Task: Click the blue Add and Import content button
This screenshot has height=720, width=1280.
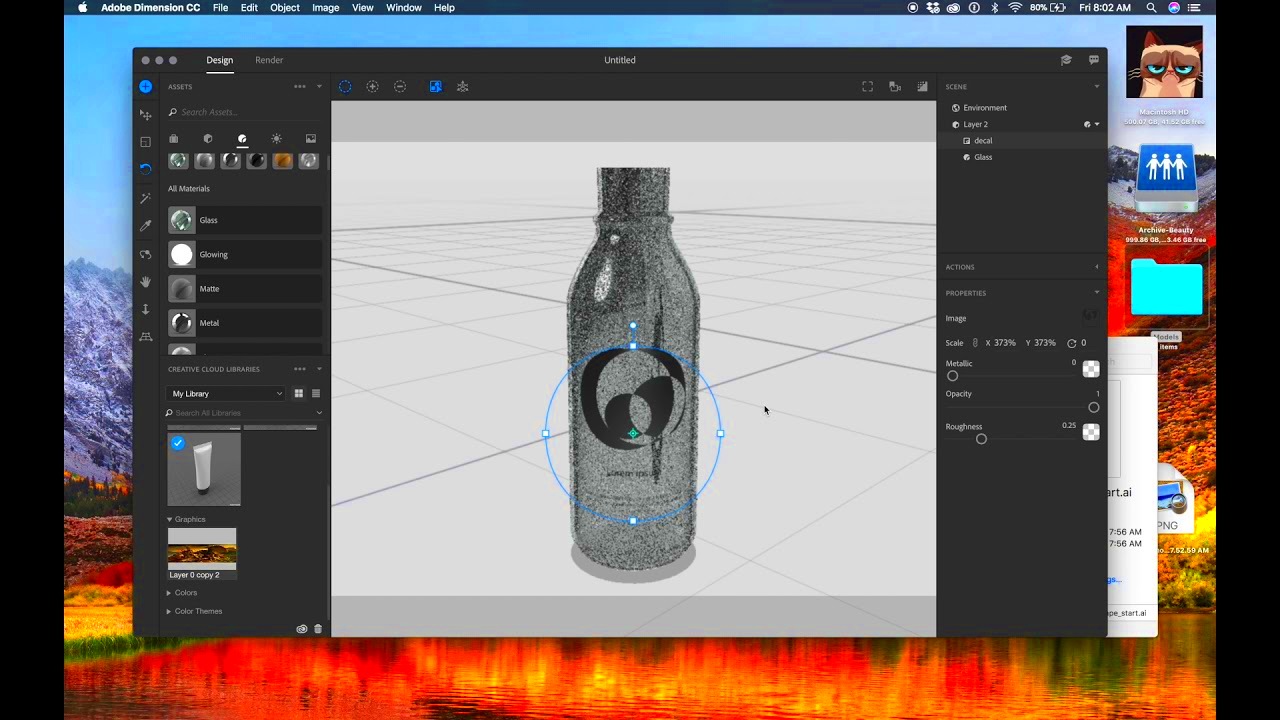Action: click(x=145, y=87)
